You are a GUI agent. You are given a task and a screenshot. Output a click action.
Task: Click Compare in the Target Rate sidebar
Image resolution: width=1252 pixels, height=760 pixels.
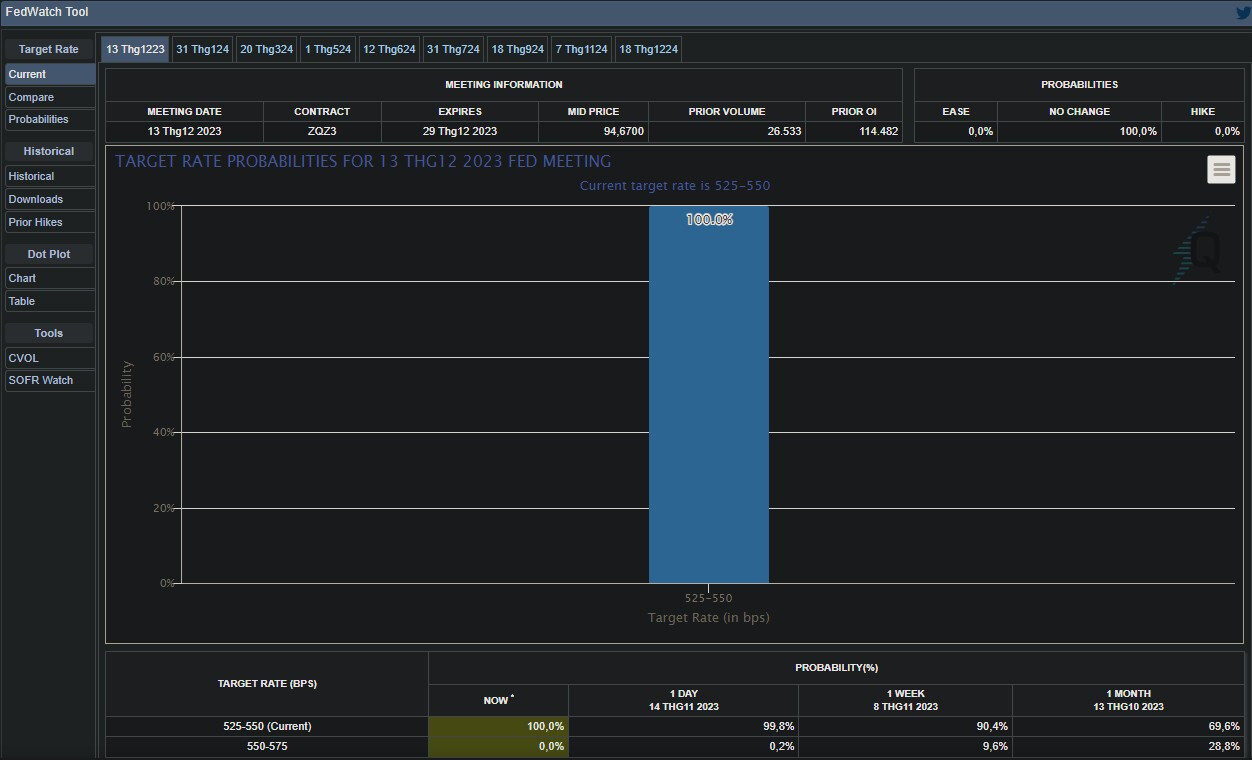pyautogui.click(x=50, y=97)
